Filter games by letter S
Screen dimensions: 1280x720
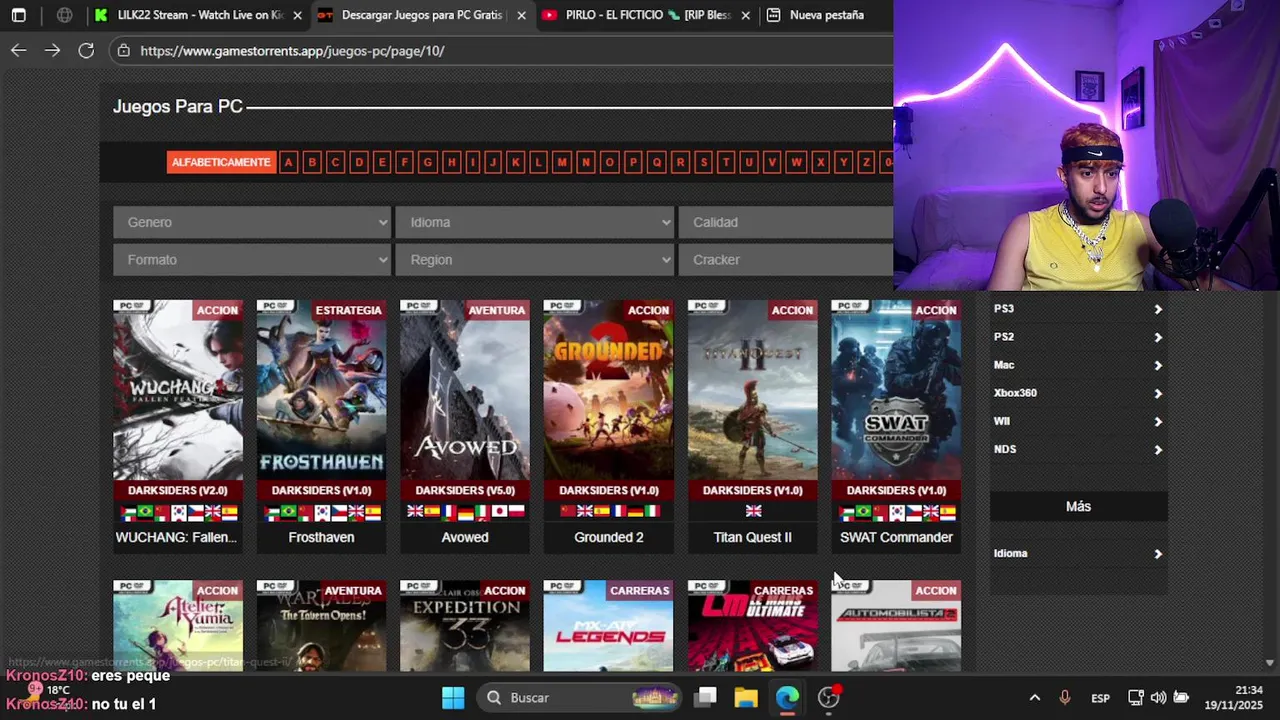pyautogui.click(x=703, y=162)
